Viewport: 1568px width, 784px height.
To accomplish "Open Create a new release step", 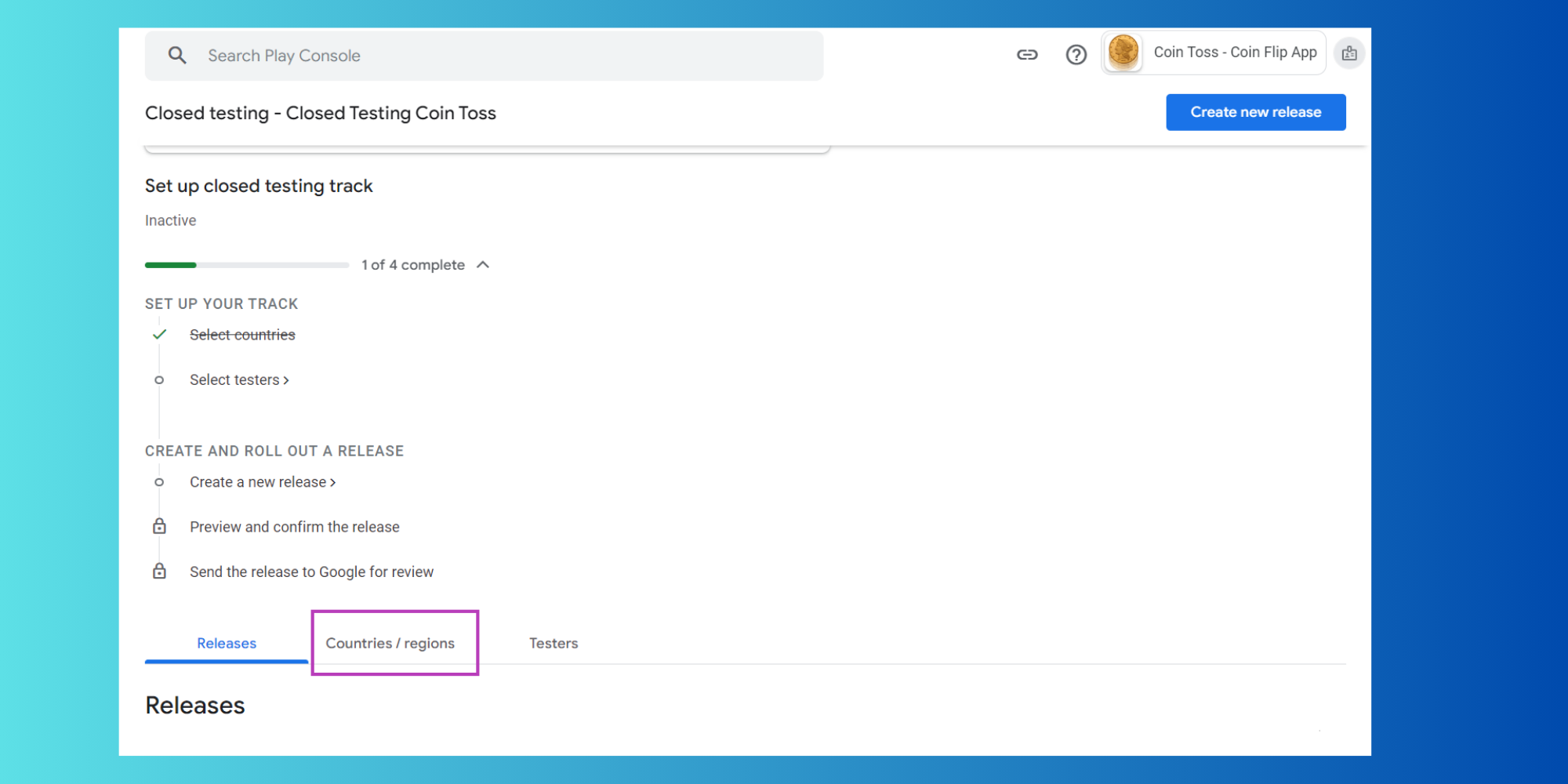I will click(x=263, y=482).
